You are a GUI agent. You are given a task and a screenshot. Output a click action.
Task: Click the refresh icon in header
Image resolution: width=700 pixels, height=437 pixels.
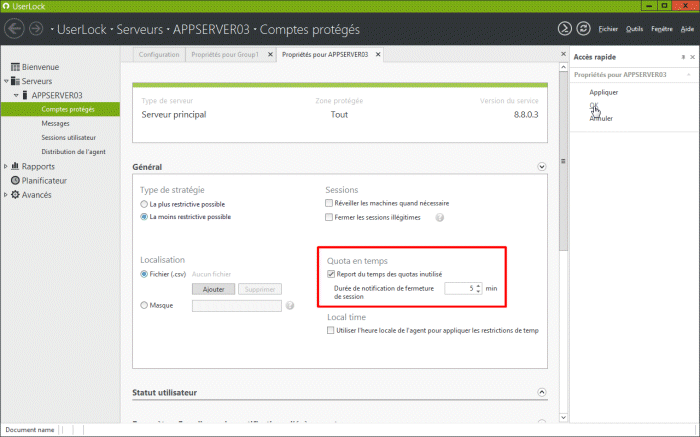pos(583,29)
